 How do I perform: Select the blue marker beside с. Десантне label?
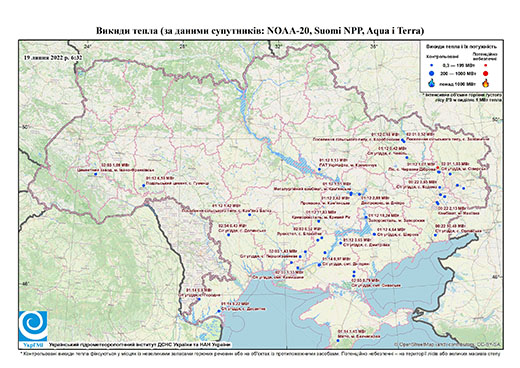(219, 311)
